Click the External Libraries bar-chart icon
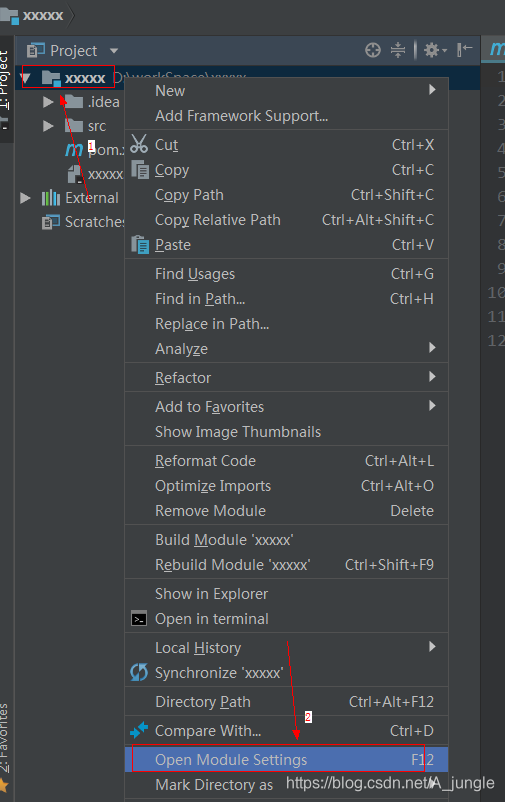The image size is (505, 802). [x=51, y=197]
